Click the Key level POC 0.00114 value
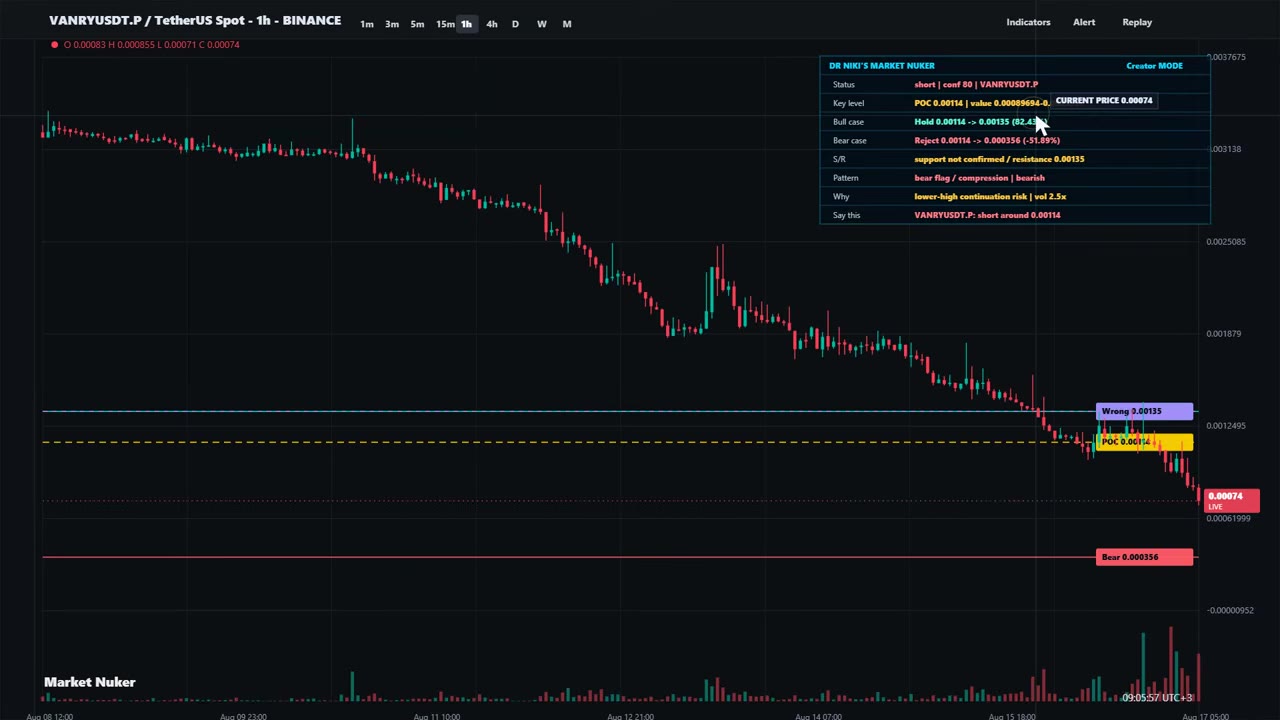The height and width of the screenshot is (720, 1280). [981, 103]
